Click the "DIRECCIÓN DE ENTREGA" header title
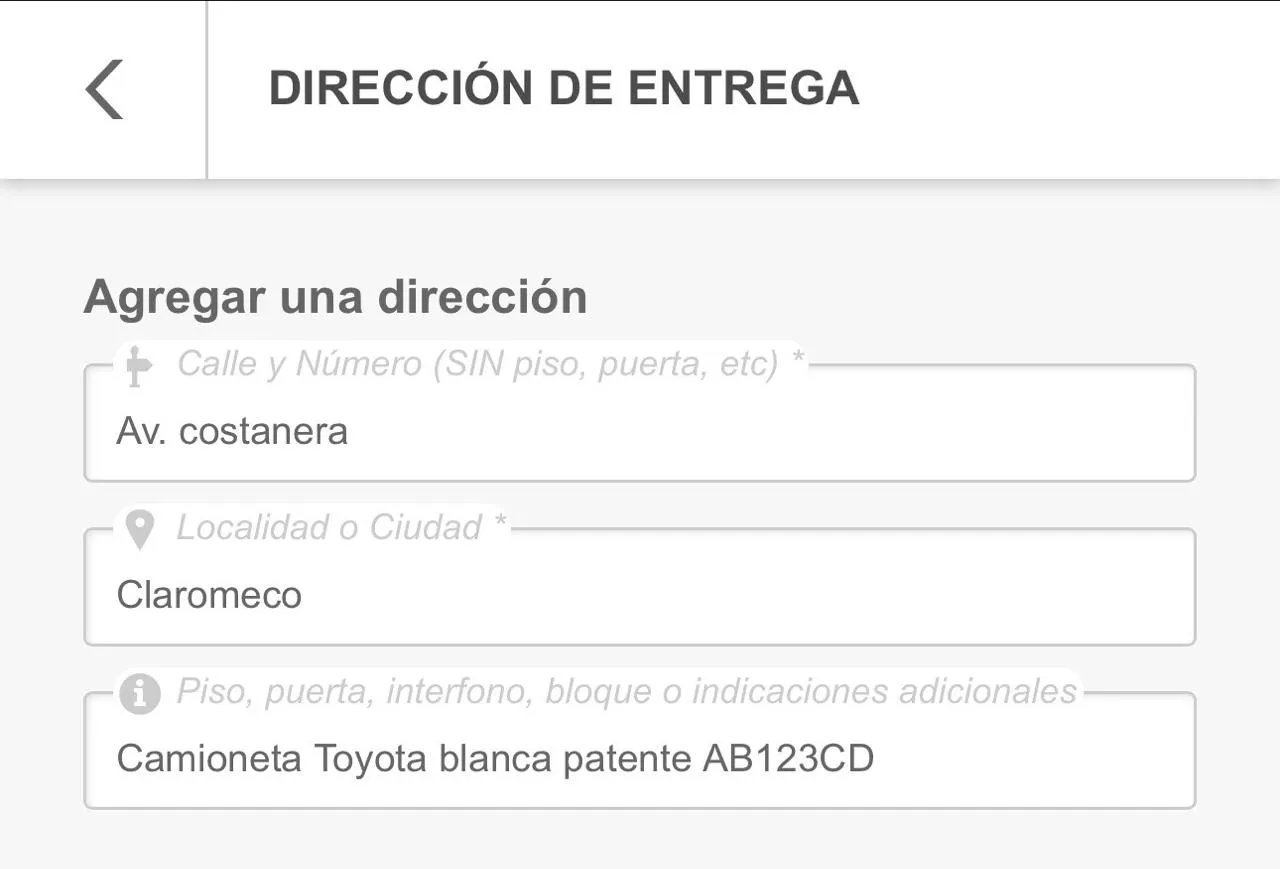Viewport: 1280px width, 869px height. (563, 88)
